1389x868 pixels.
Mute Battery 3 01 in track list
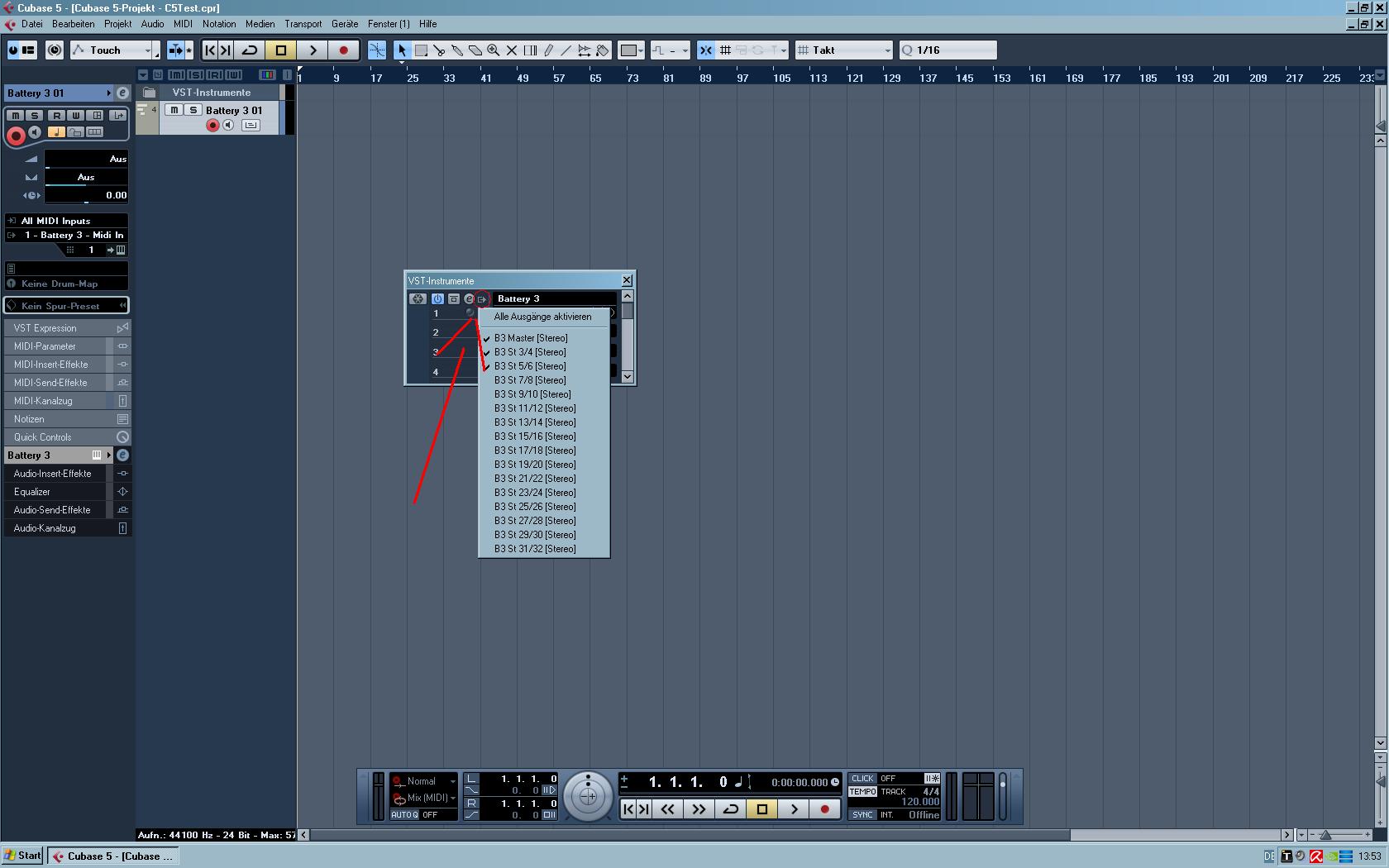click(x=174, y=110)
